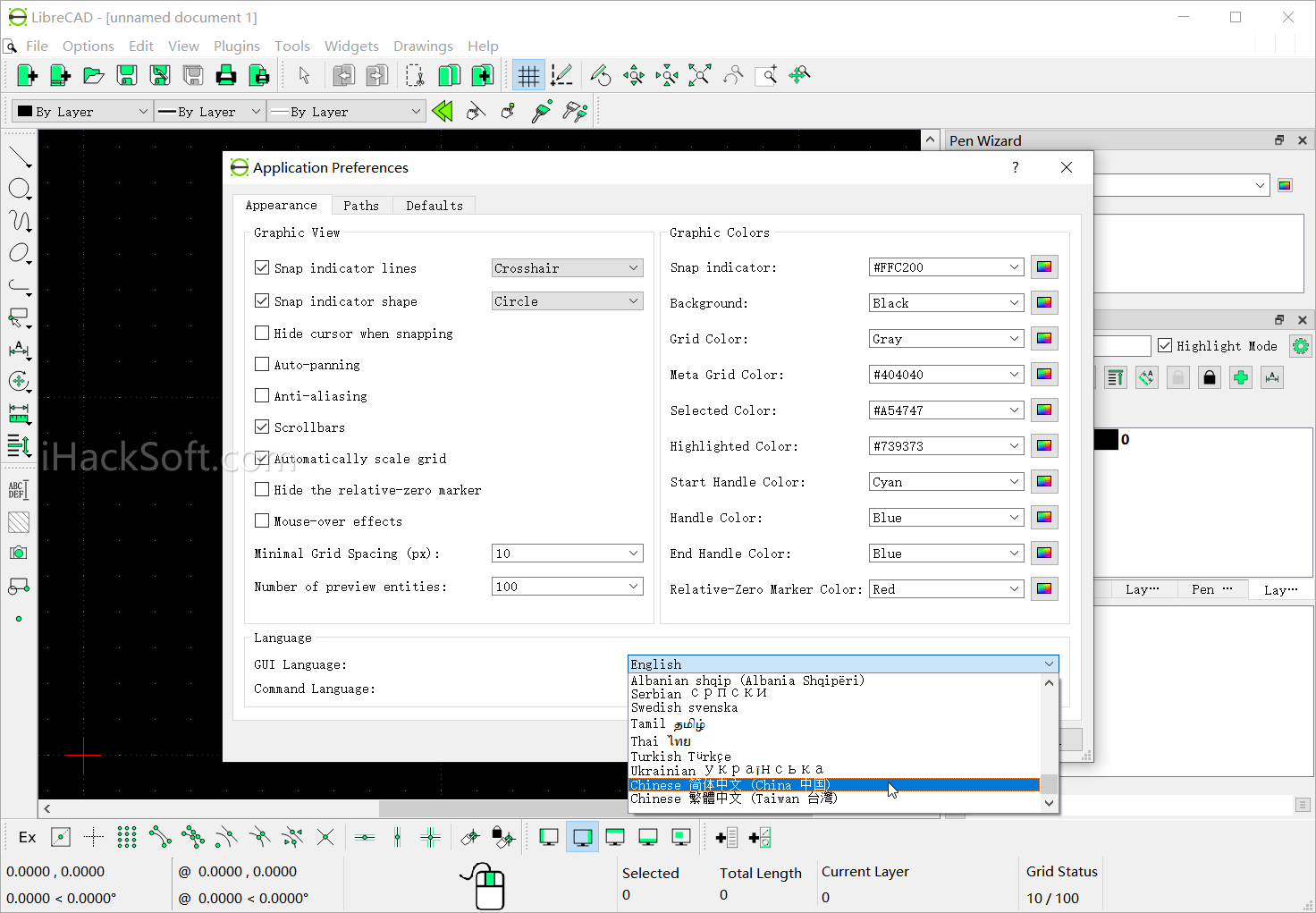Screen dimensions: 1316x913
Task: Click the layer settings gear icon
Action: [x=1301, y=346]
